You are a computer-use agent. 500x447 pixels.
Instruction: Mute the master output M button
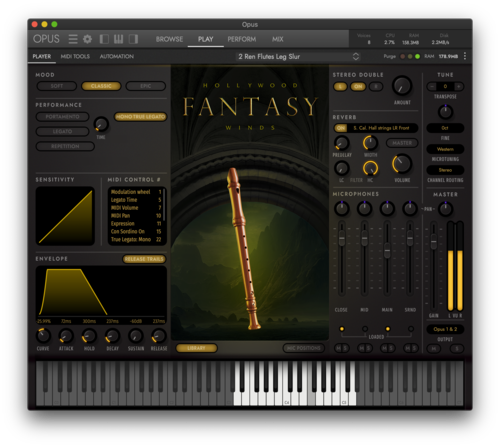click(434, 349)
